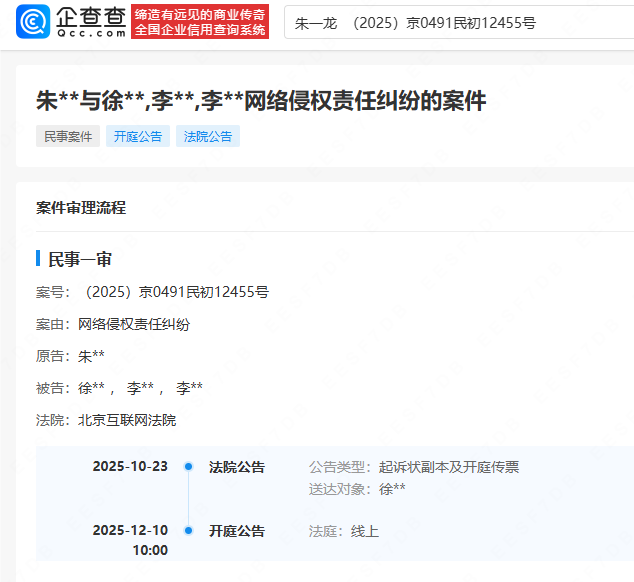This screenshot has height=582, width=634.
Task: Click the red slogan banner beside the logo
Action: click(201, 21)
